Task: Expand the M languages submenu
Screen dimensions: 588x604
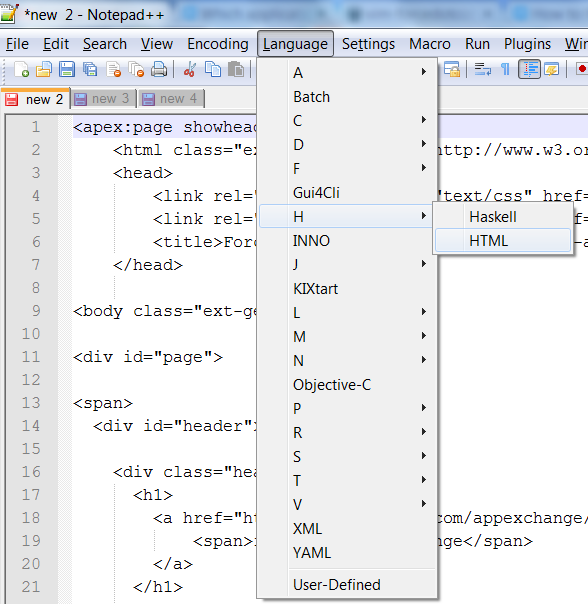Action: 348,336
